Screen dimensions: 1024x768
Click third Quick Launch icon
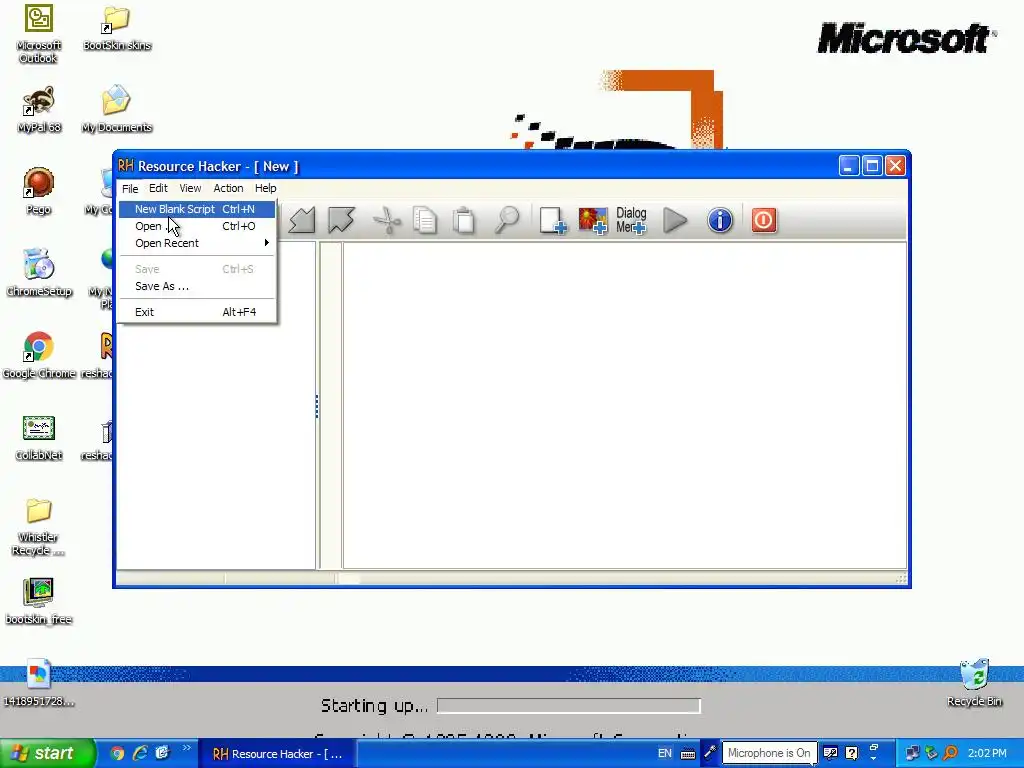tap(162, 753)
